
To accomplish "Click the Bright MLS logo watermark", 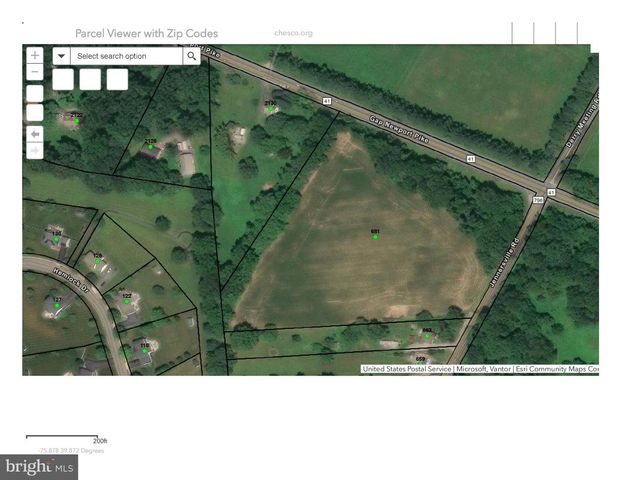I will click(40, 467).
